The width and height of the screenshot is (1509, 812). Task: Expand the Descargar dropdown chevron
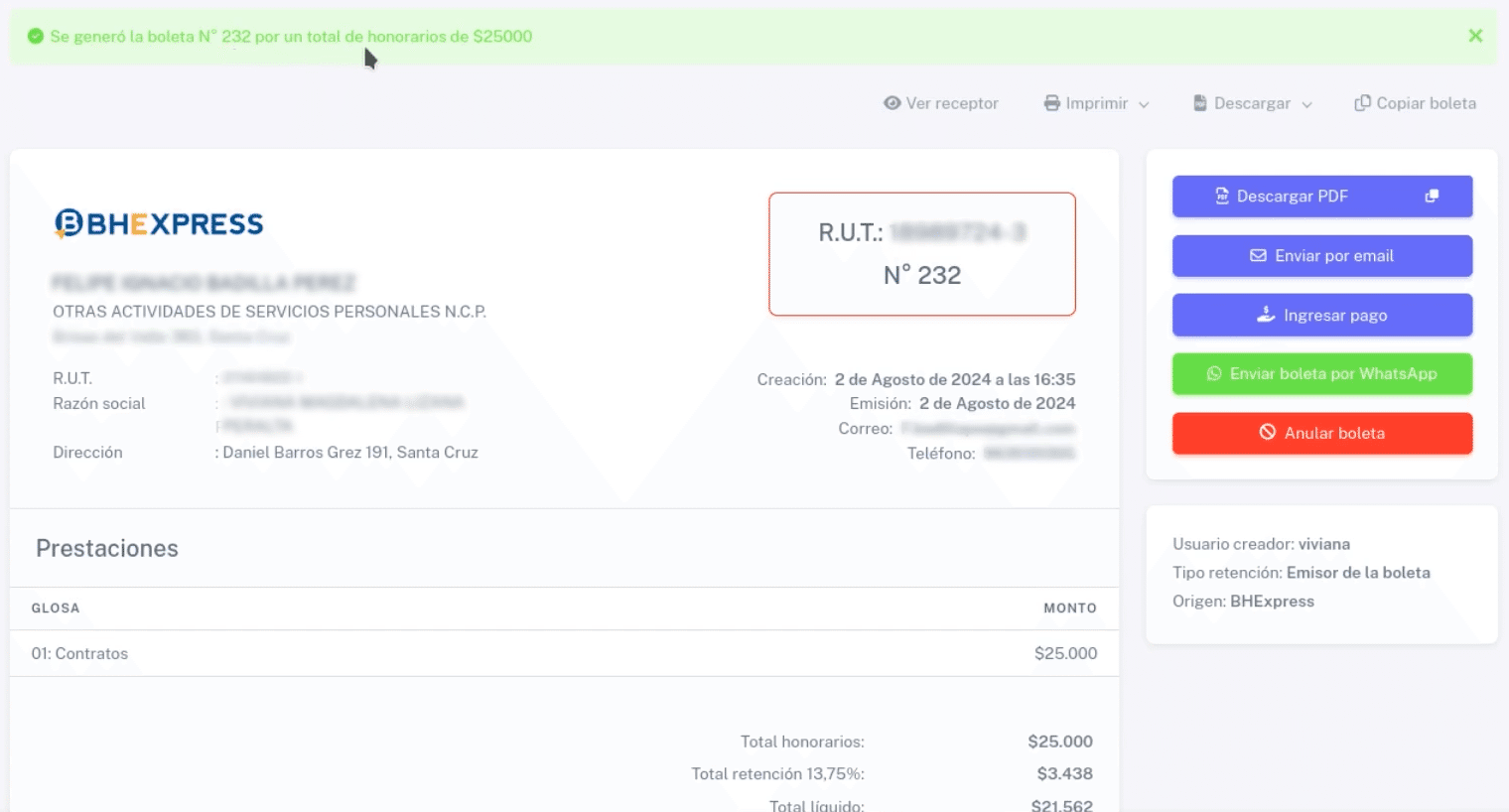(x=1306, y=104)
